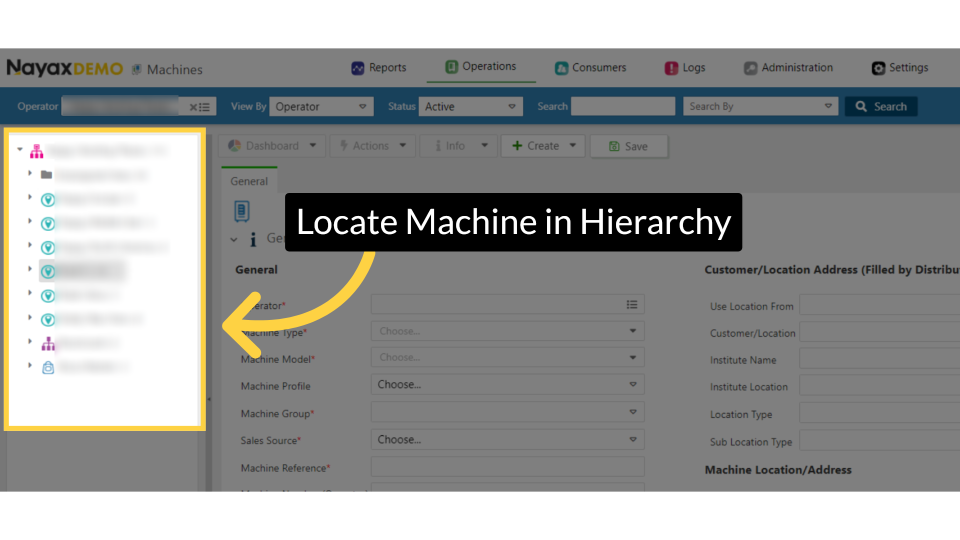Image resolution: width=960 pixels, height=540 pixels.
Task: Expand the Search By dropdown
Action: [x=761, y=106]
